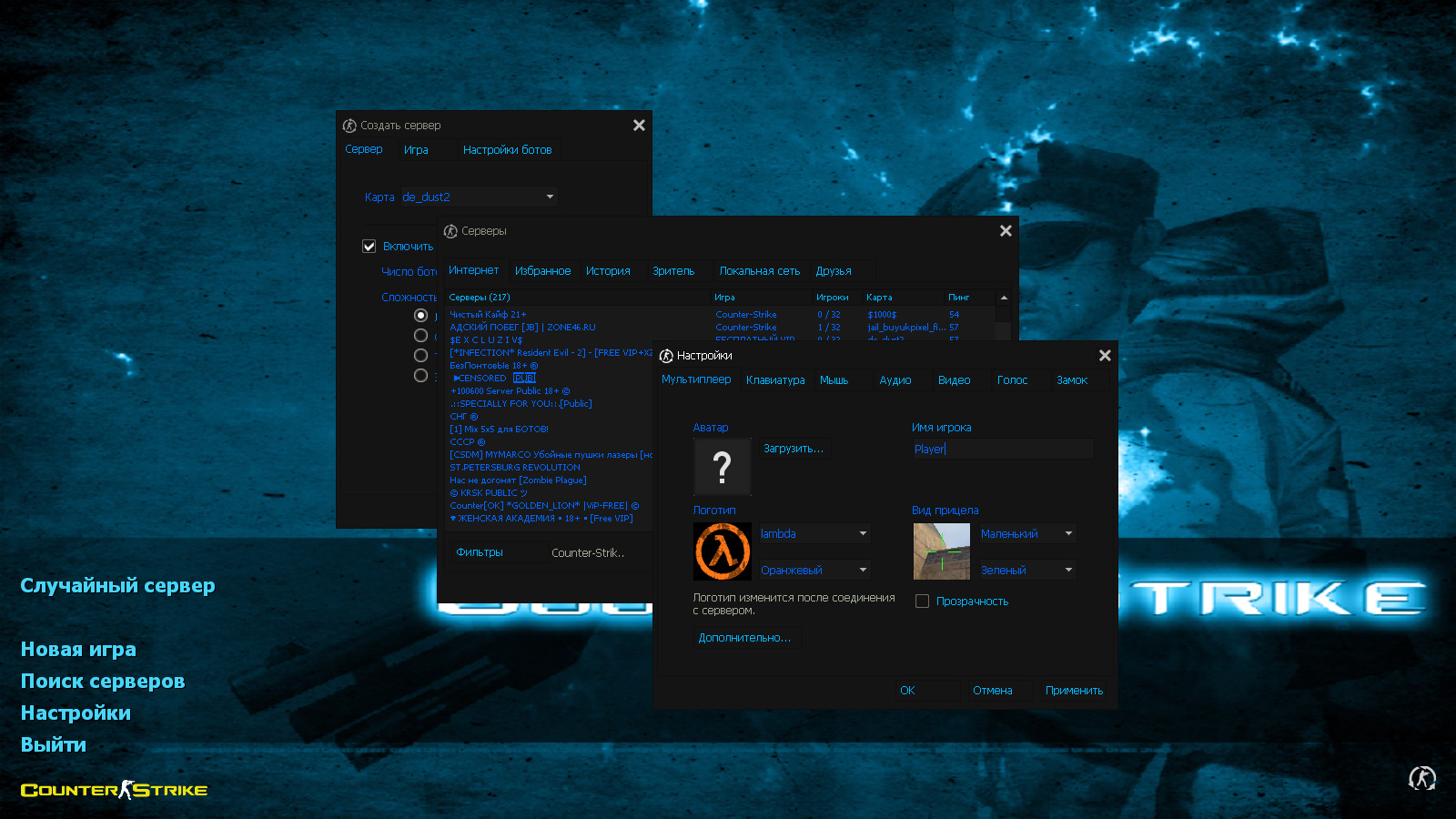
Task: Click the question mark avatar image
Action: (x=723, y=467)
